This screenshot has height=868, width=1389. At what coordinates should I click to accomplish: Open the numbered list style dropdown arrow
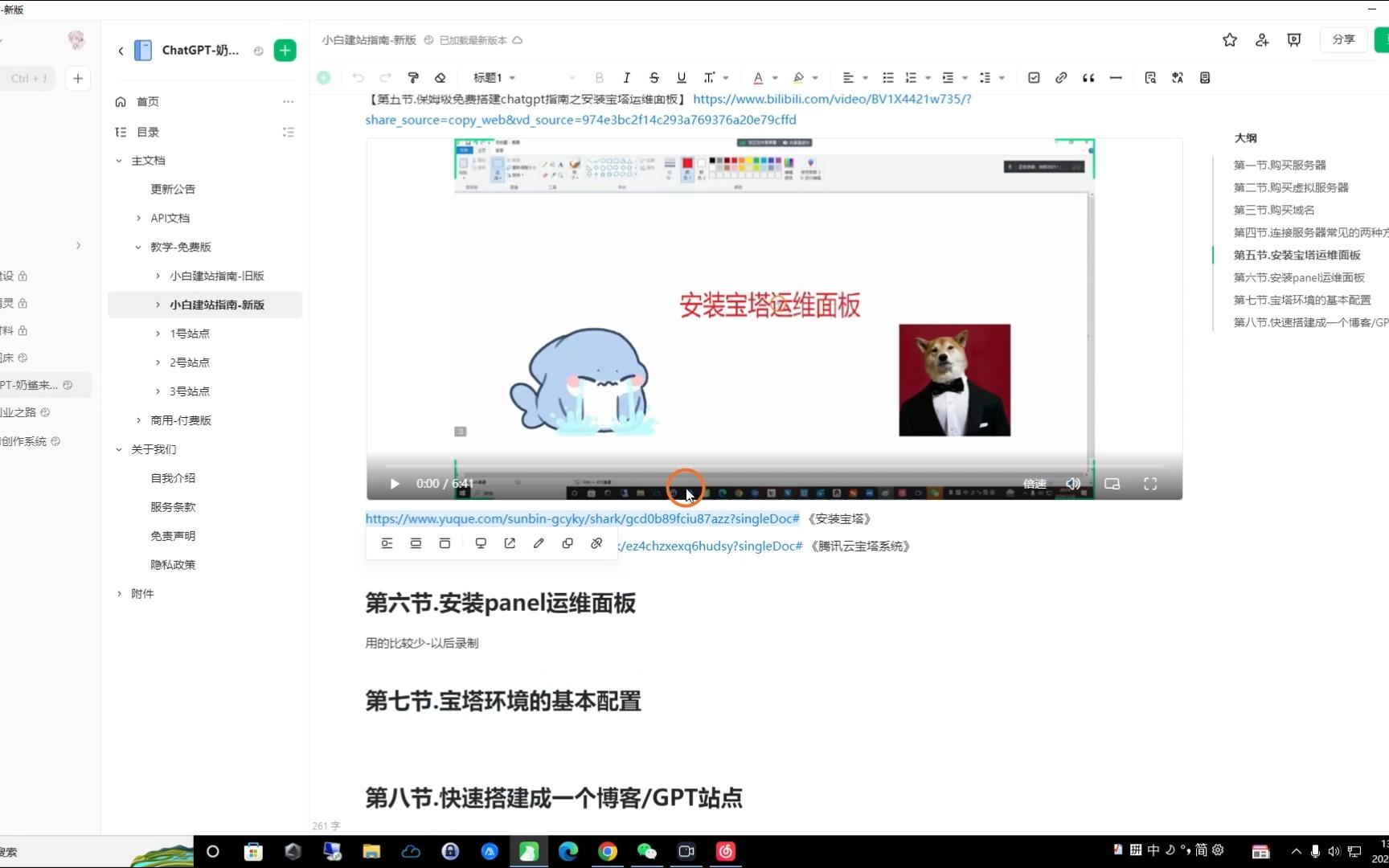point(928,78)
